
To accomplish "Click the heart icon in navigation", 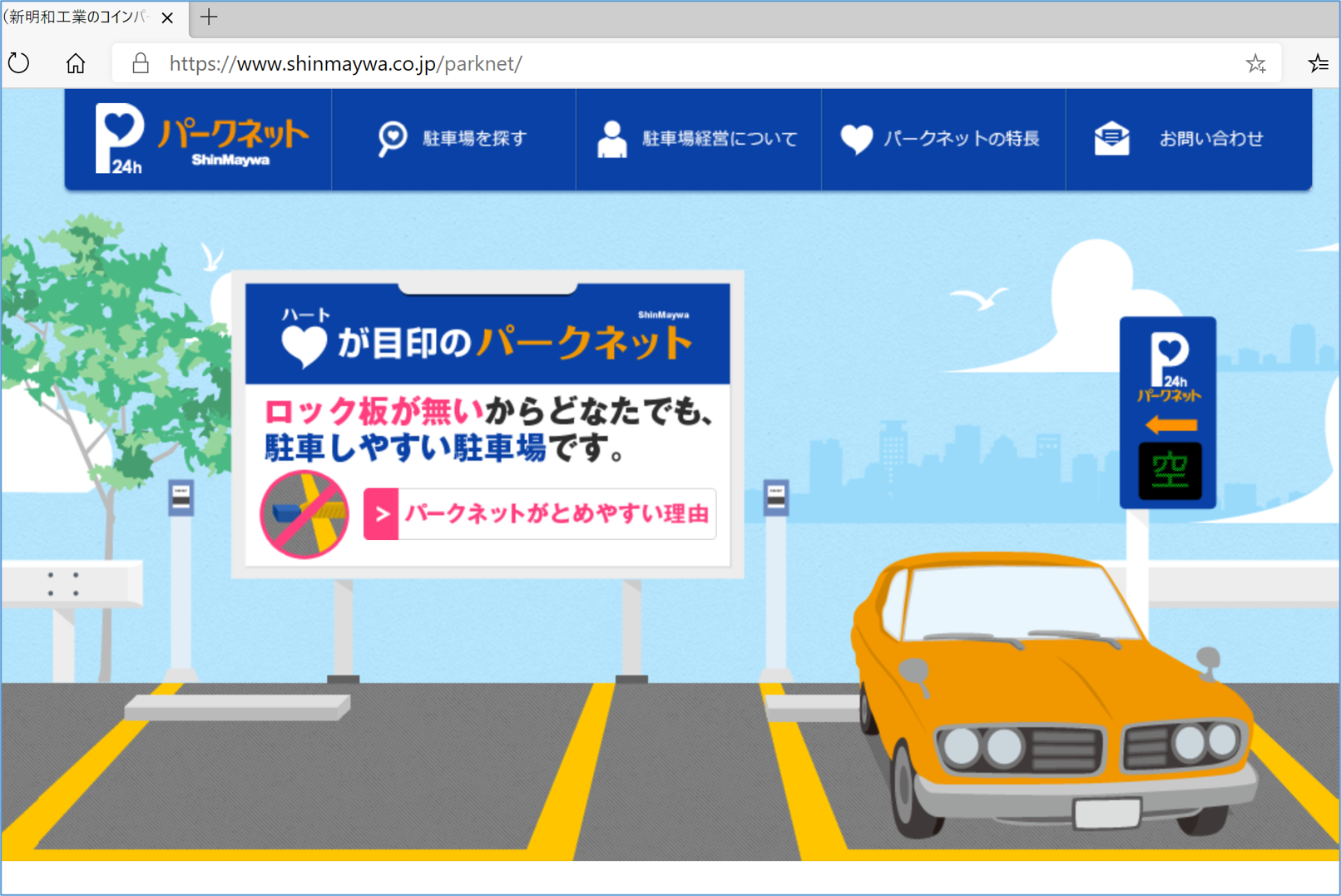I will [856, 139].
